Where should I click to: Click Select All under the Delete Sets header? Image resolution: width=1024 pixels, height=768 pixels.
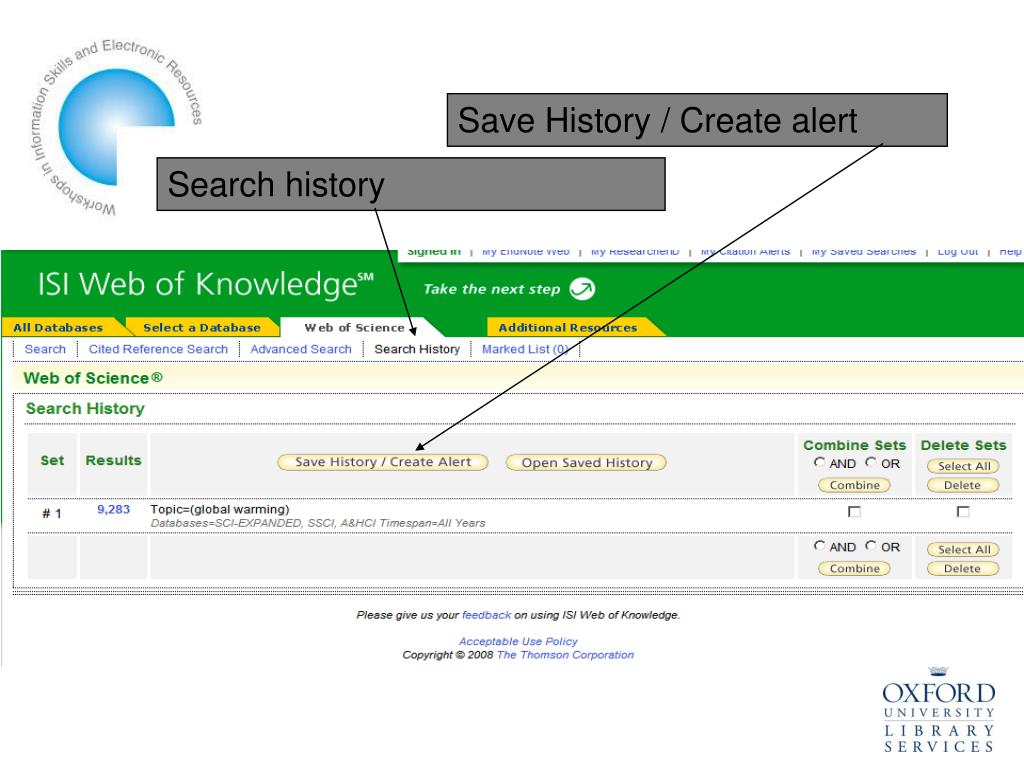pyautogui.click(x=963, y=466)
